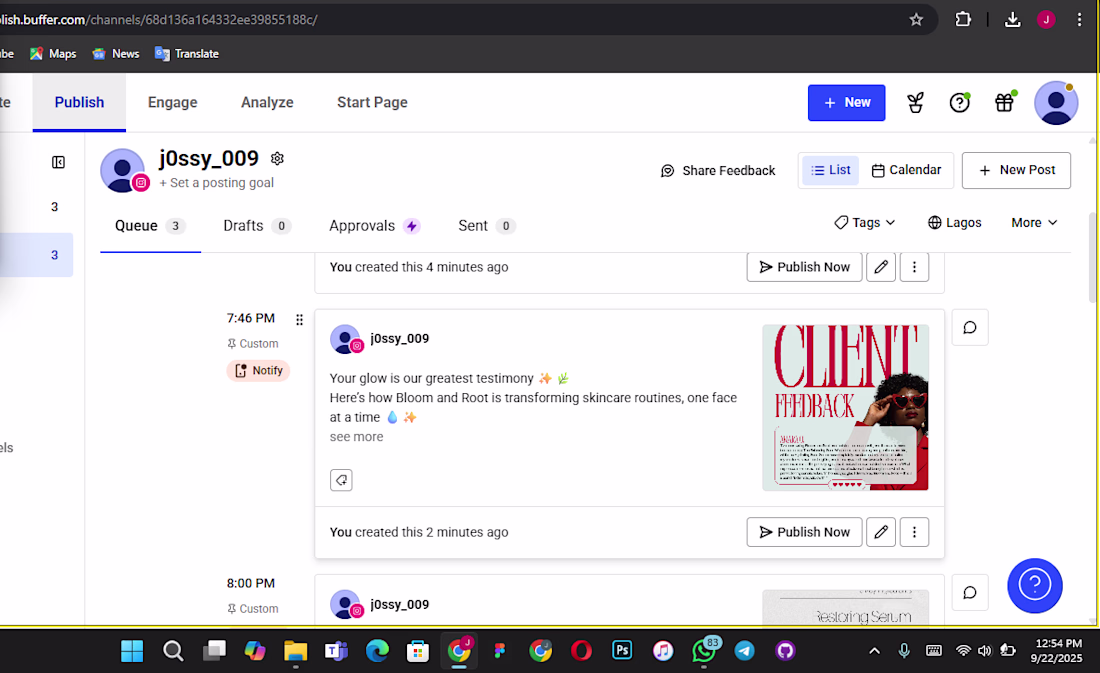The width and height of the screenshot is (1100, 673).
Task: Show hidden system tray icons
Action: coord(874,651)
